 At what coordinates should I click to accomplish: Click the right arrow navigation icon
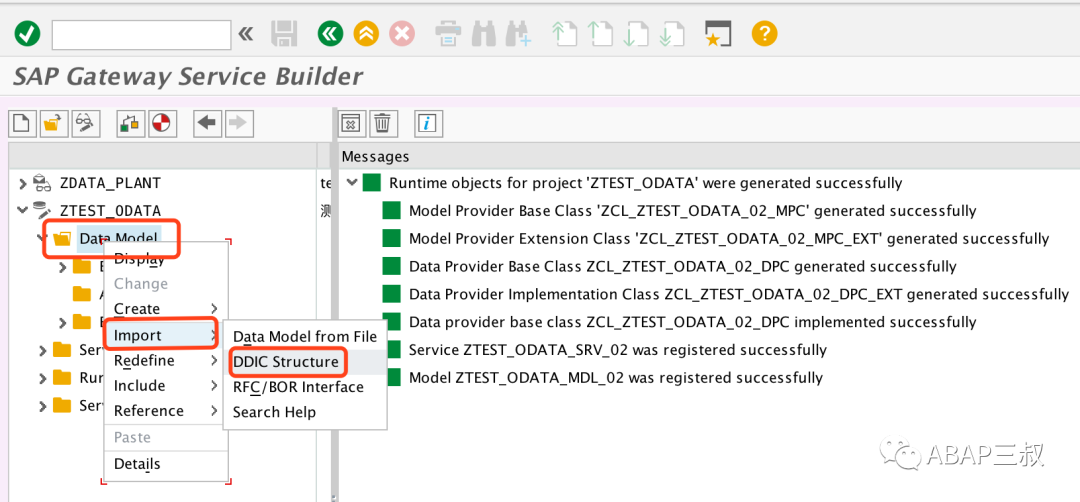click(x=238, y=123)
